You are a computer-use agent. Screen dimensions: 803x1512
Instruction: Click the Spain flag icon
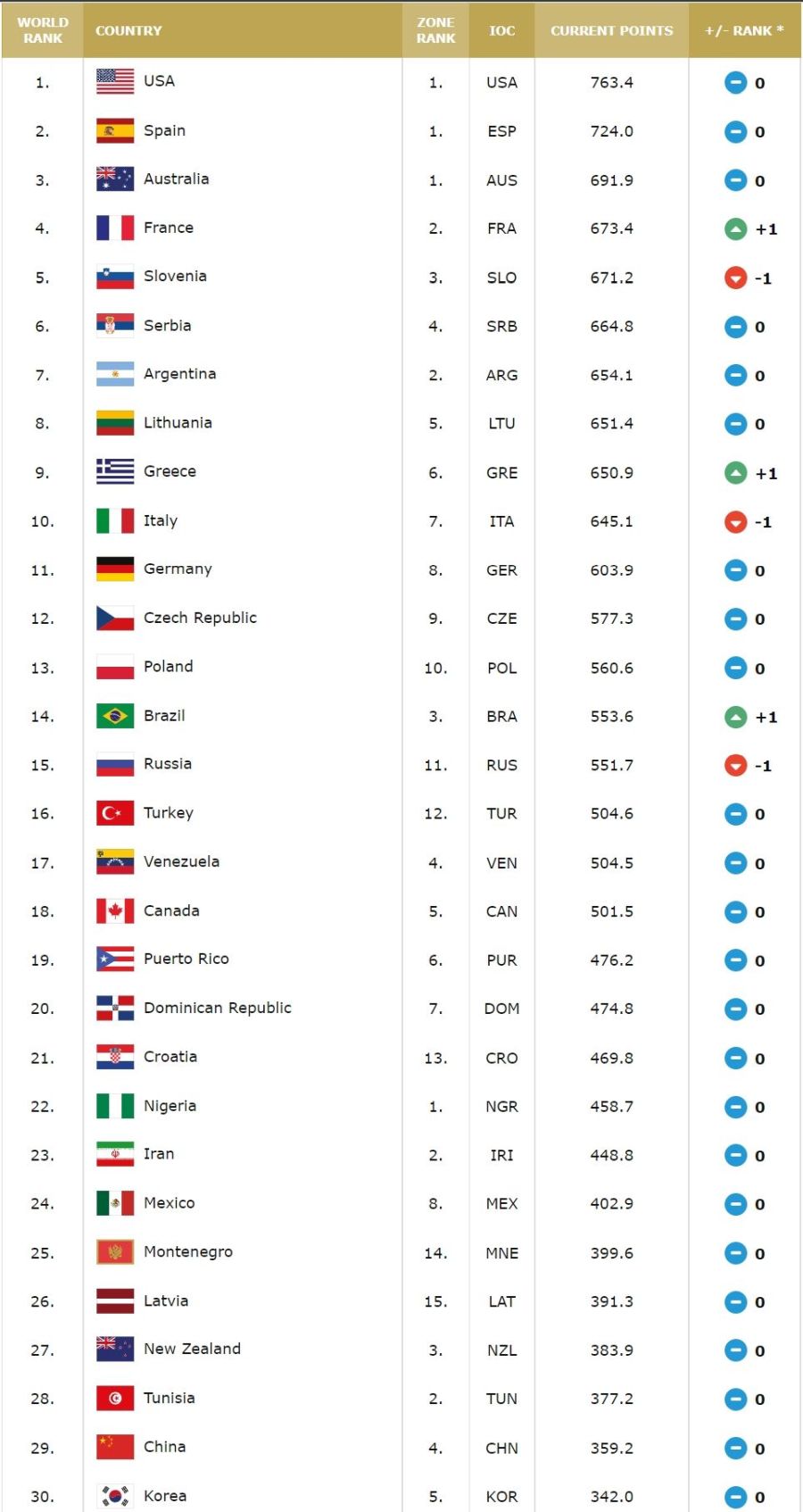click(x=115, y=130)
